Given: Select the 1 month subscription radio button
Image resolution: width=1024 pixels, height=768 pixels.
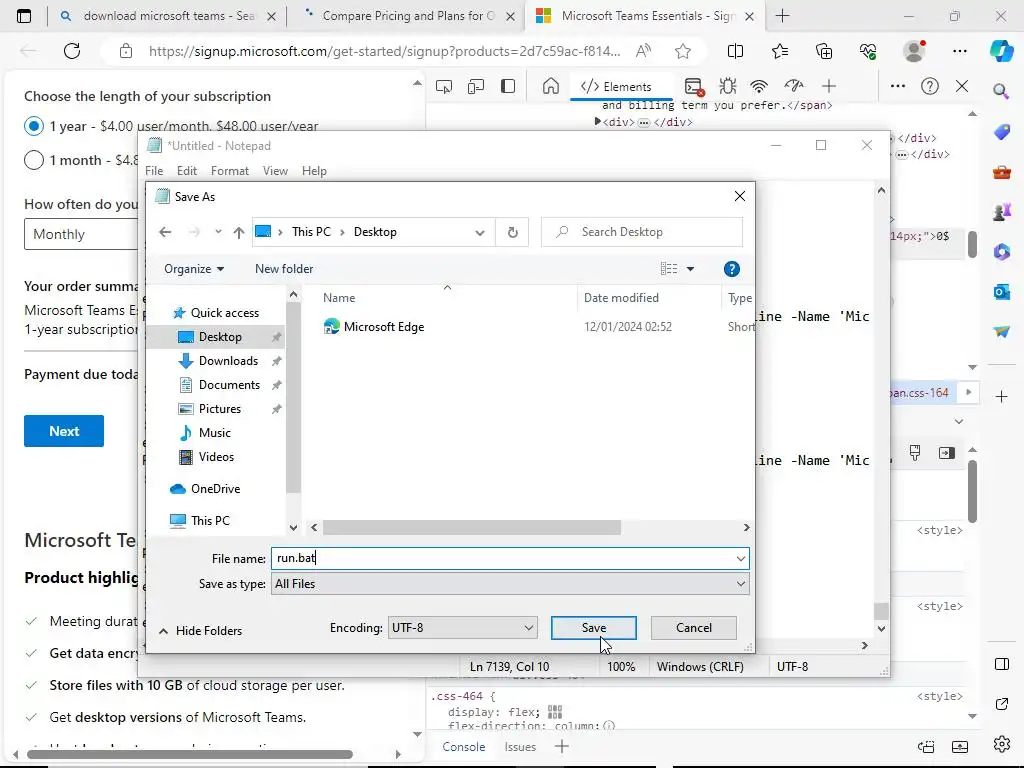Looking at the screenshot, I should [34, 160].
